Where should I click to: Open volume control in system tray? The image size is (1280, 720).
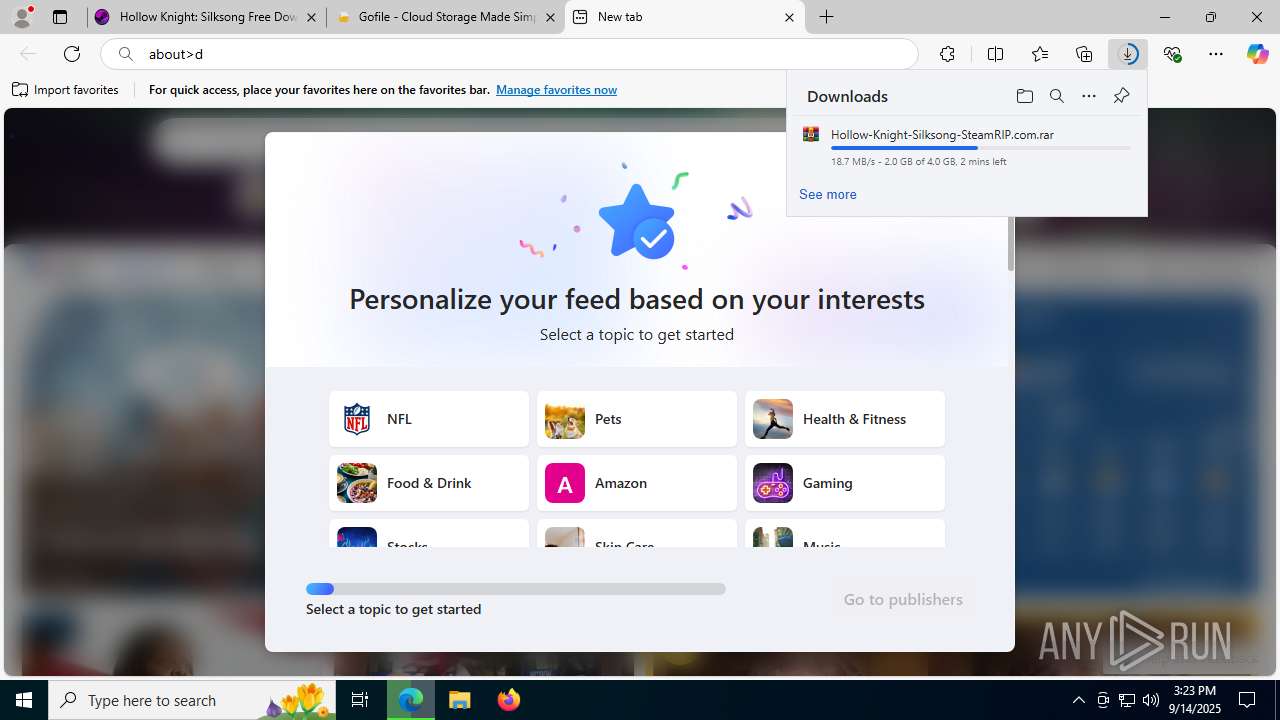[x=1150, y=700]
